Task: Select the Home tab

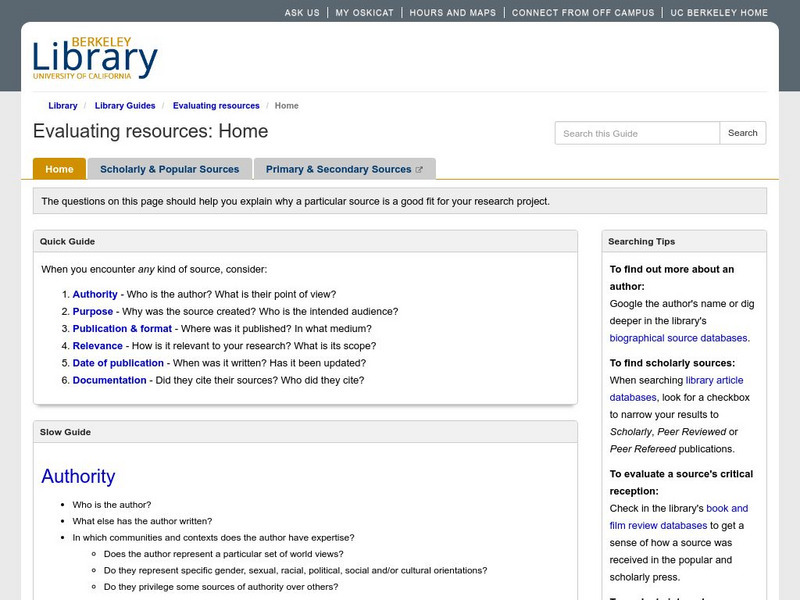Action: coord(58,168)
